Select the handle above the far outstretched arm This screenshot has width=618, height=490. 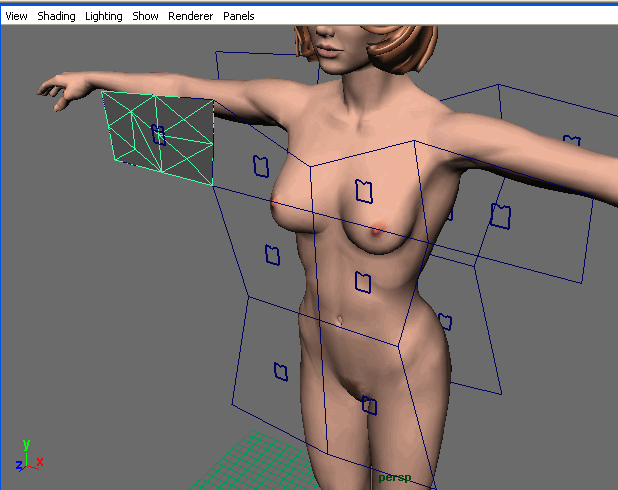pos(571,143)
